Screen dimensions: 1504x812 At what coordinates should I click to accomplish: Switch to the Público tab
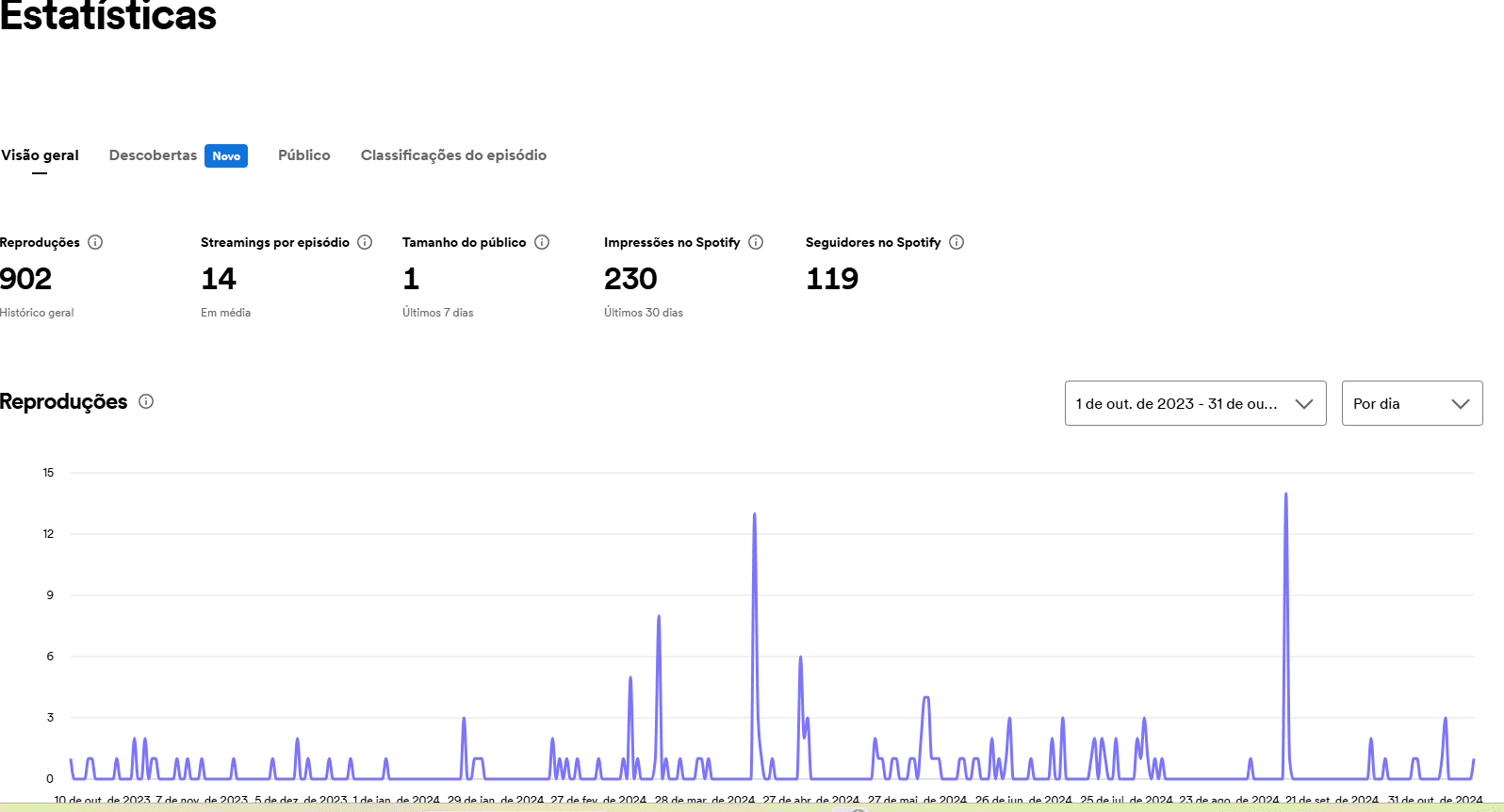click(x=303, y=155)
